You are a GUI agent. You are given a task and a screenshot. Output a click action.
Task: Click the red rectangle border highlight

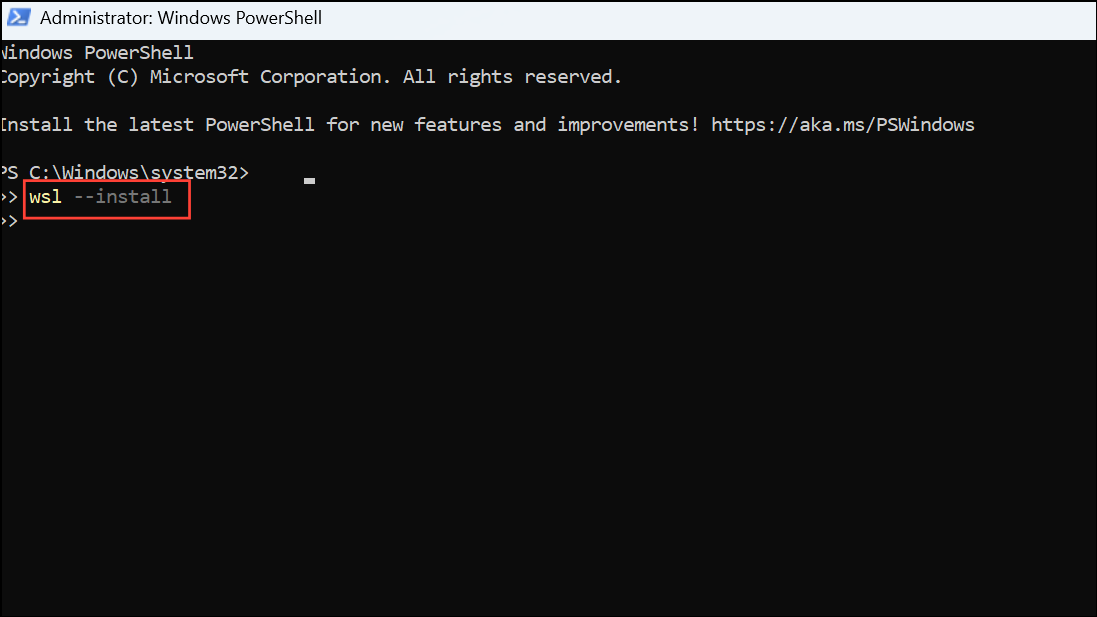107,183
